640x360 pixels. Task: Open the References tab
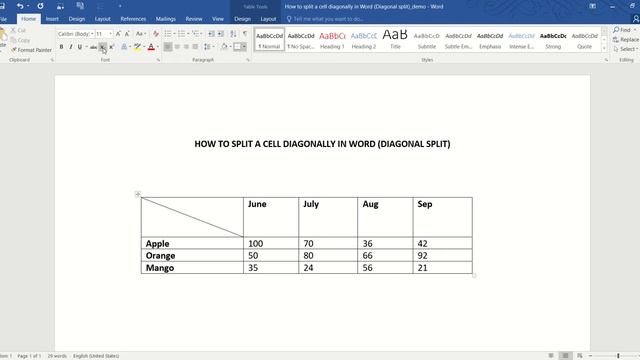(x=133, y=19)
